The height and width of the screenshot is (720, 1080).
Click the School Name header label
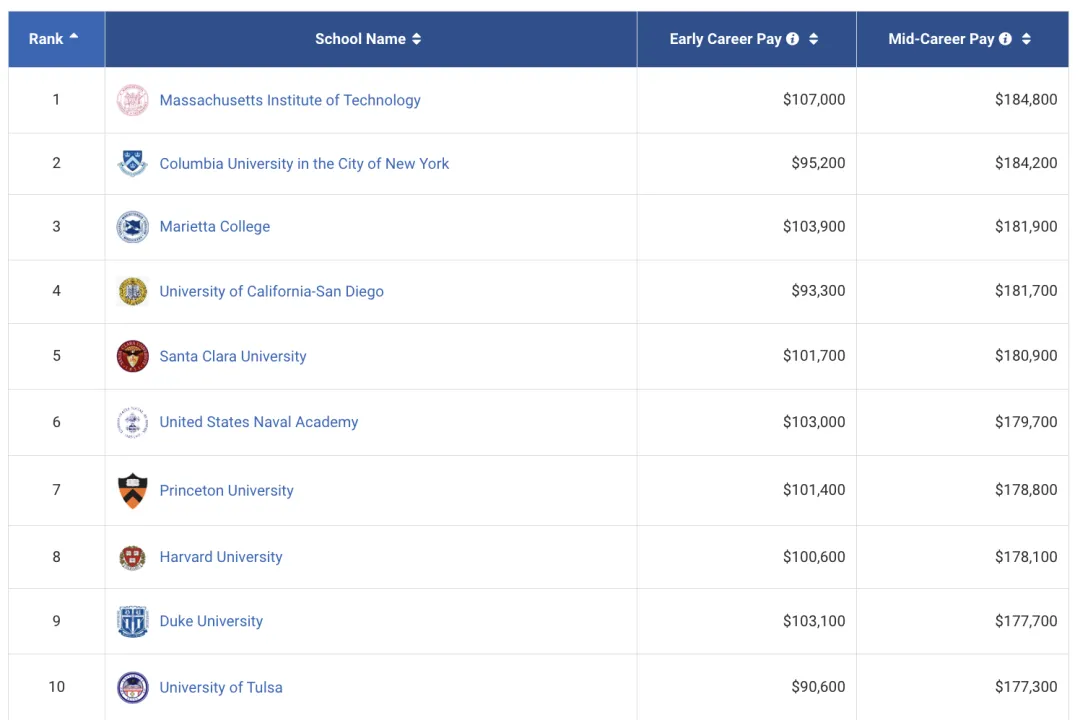pos(360,39)
